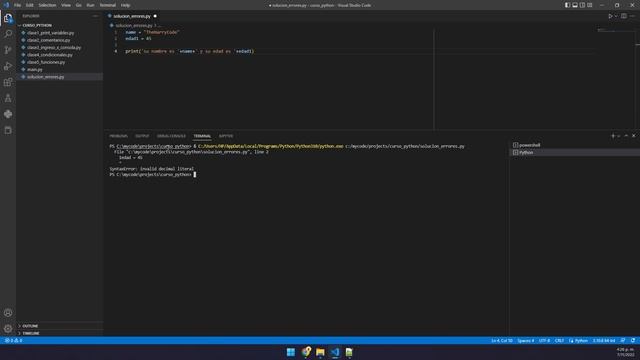Maximize the panel with the up chevron
The image size is (640, 360).
[x=626, y=136]
